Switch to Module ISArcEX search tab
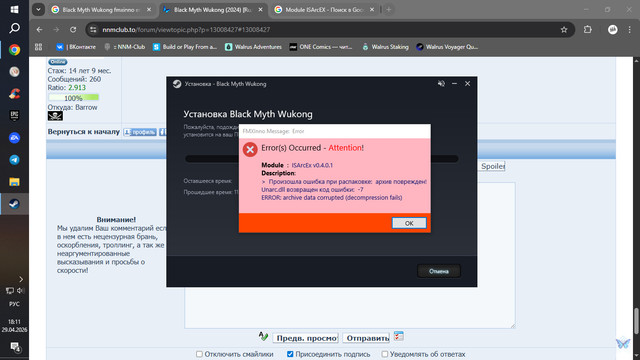The width and height of the screenshot is (640, 360). pos(324,9)
